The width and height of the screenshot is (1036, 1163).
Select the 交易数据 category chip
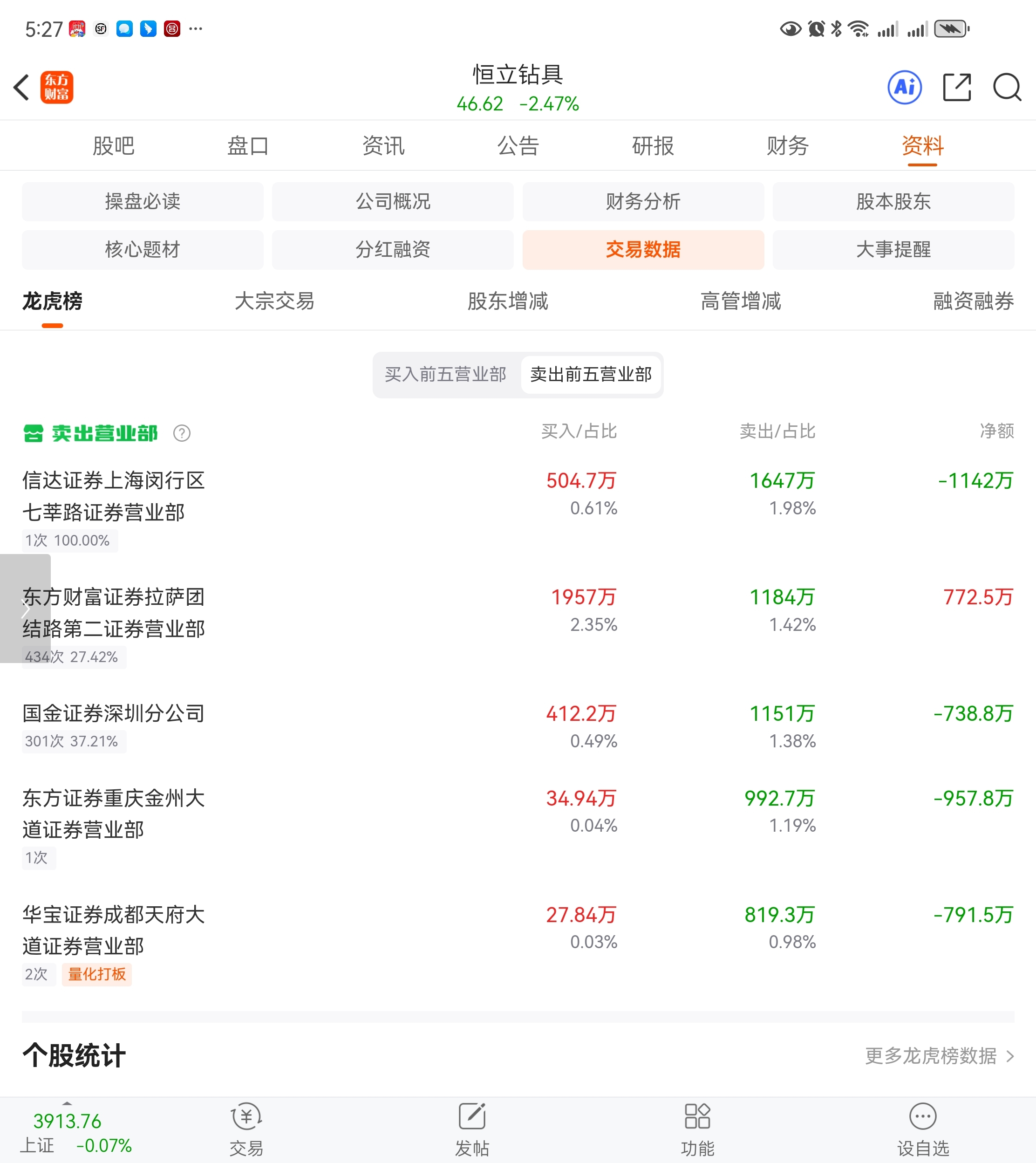pos(643,249)
